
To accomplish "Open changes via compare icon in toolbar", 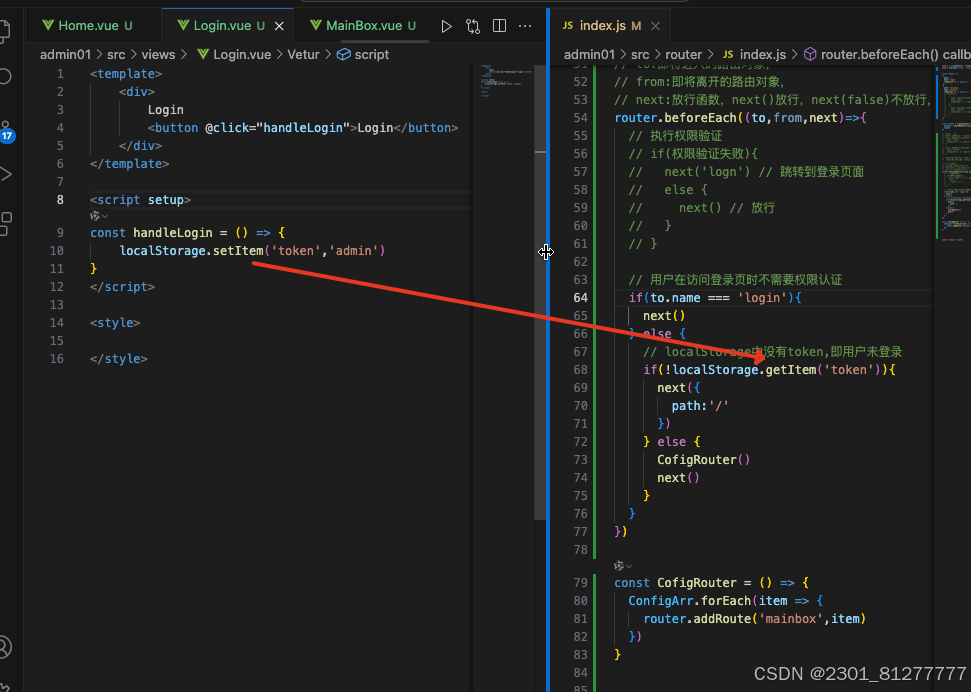I will click(x=473, y=26).
